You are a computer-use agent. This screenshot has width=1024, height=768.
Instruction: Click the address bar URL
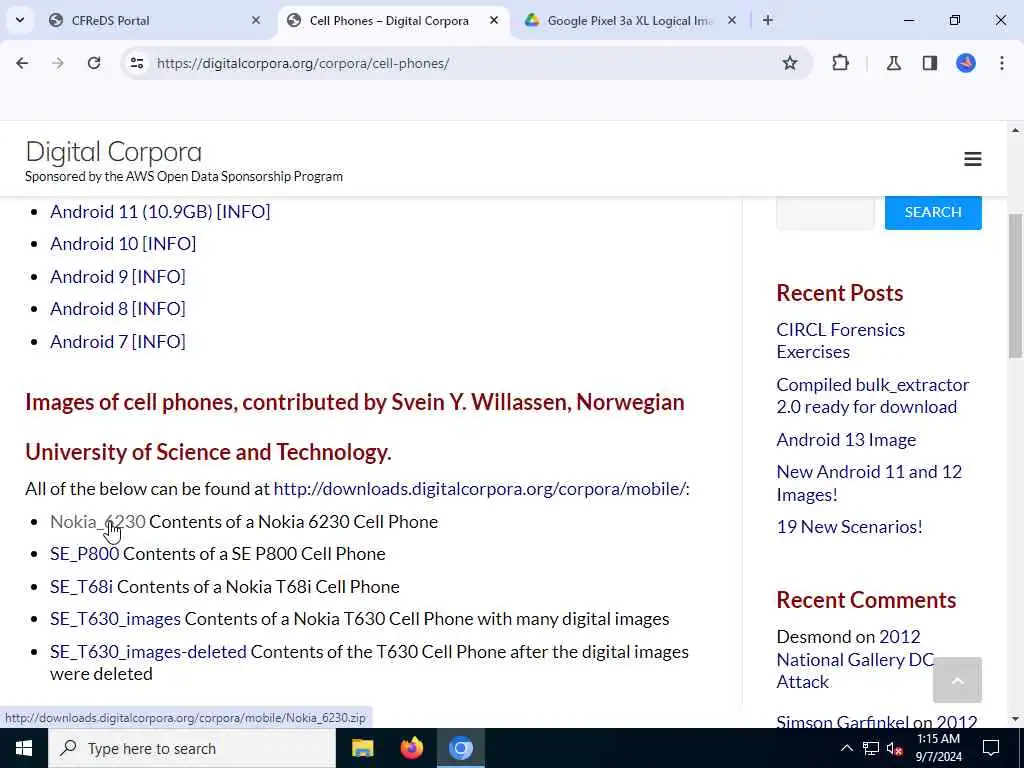click(x=303, y=63)
